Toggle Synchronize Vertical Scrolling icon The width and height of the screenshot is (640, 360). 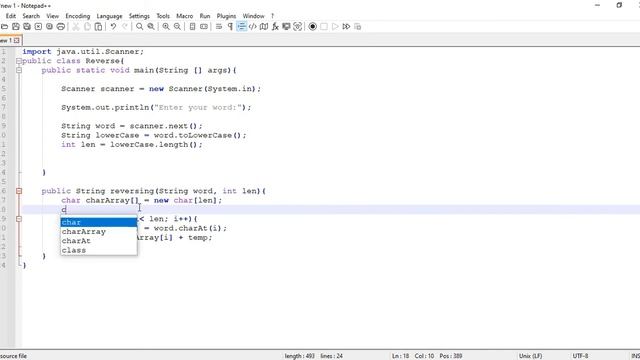click(192, 27)
